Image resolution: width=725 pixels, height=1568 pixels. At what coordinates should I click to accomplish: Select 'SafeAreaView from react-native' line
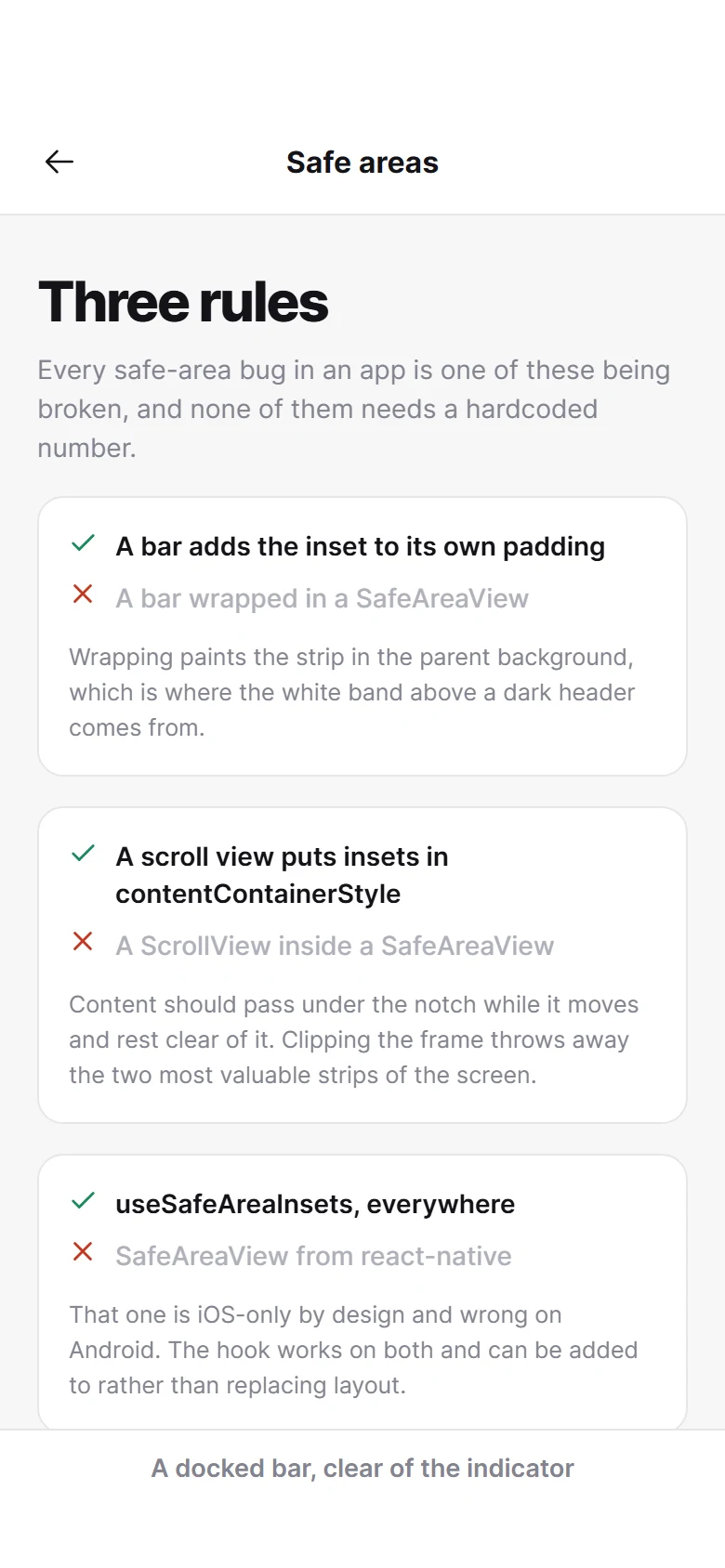[313, 1256]
